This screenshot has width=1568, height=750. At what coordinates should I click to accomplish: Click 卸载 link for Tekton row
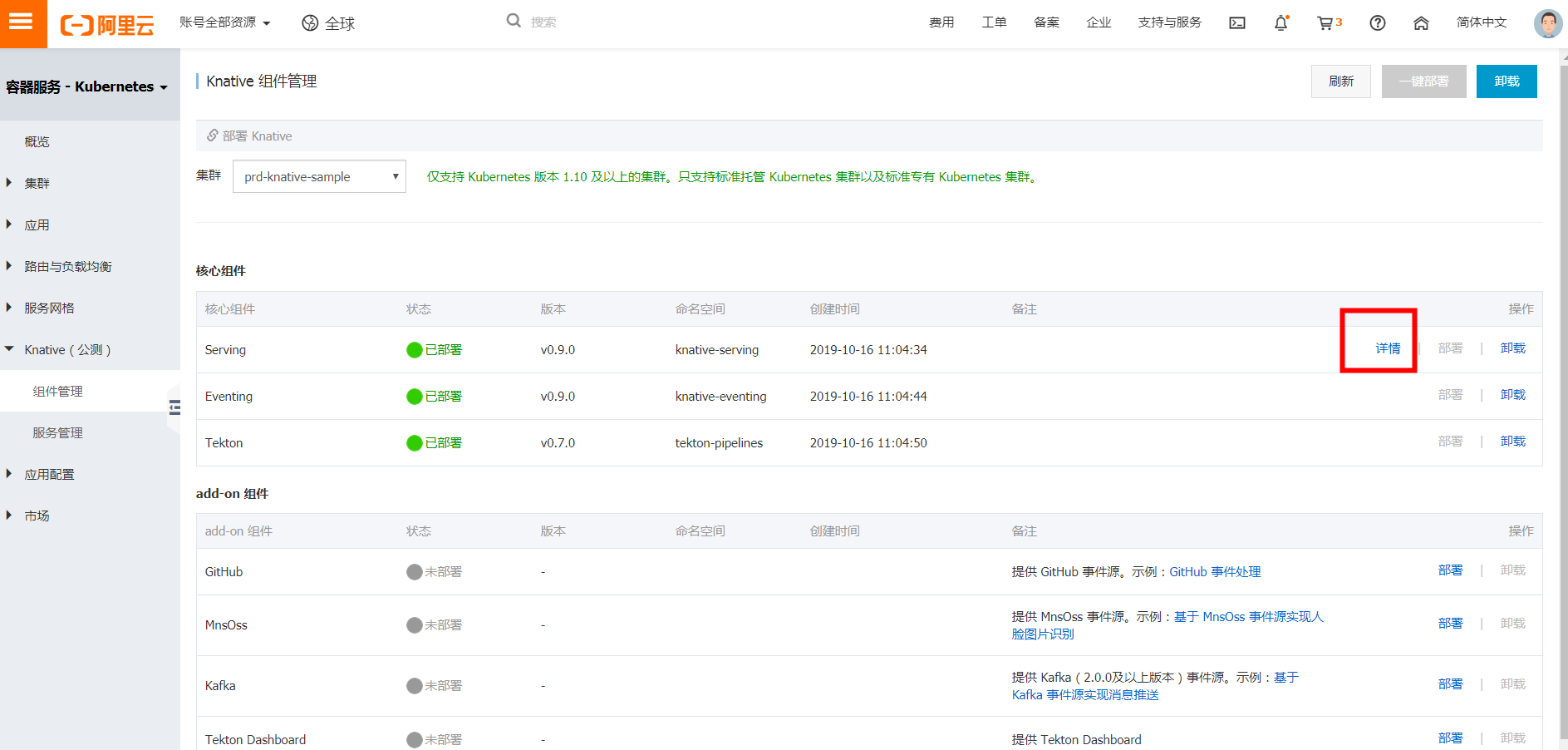tap(1513, 442)
